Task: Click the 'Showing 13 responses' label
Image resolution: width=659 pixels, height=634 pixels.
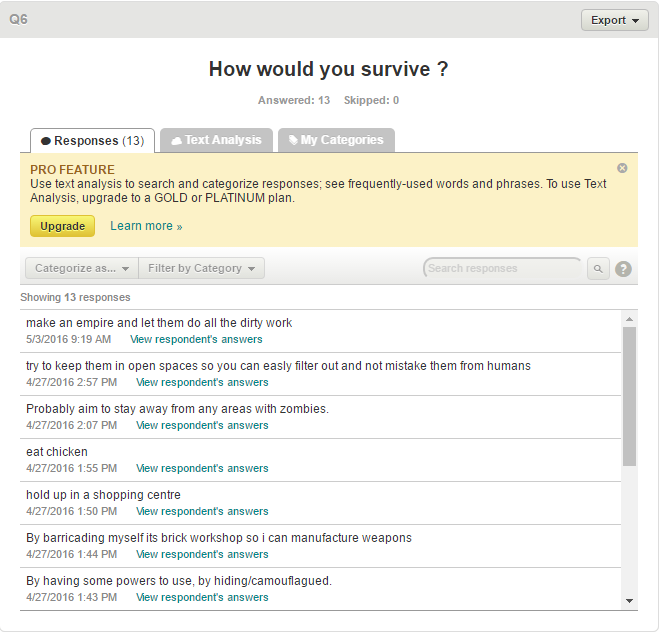Action: (x=75, y=297)
